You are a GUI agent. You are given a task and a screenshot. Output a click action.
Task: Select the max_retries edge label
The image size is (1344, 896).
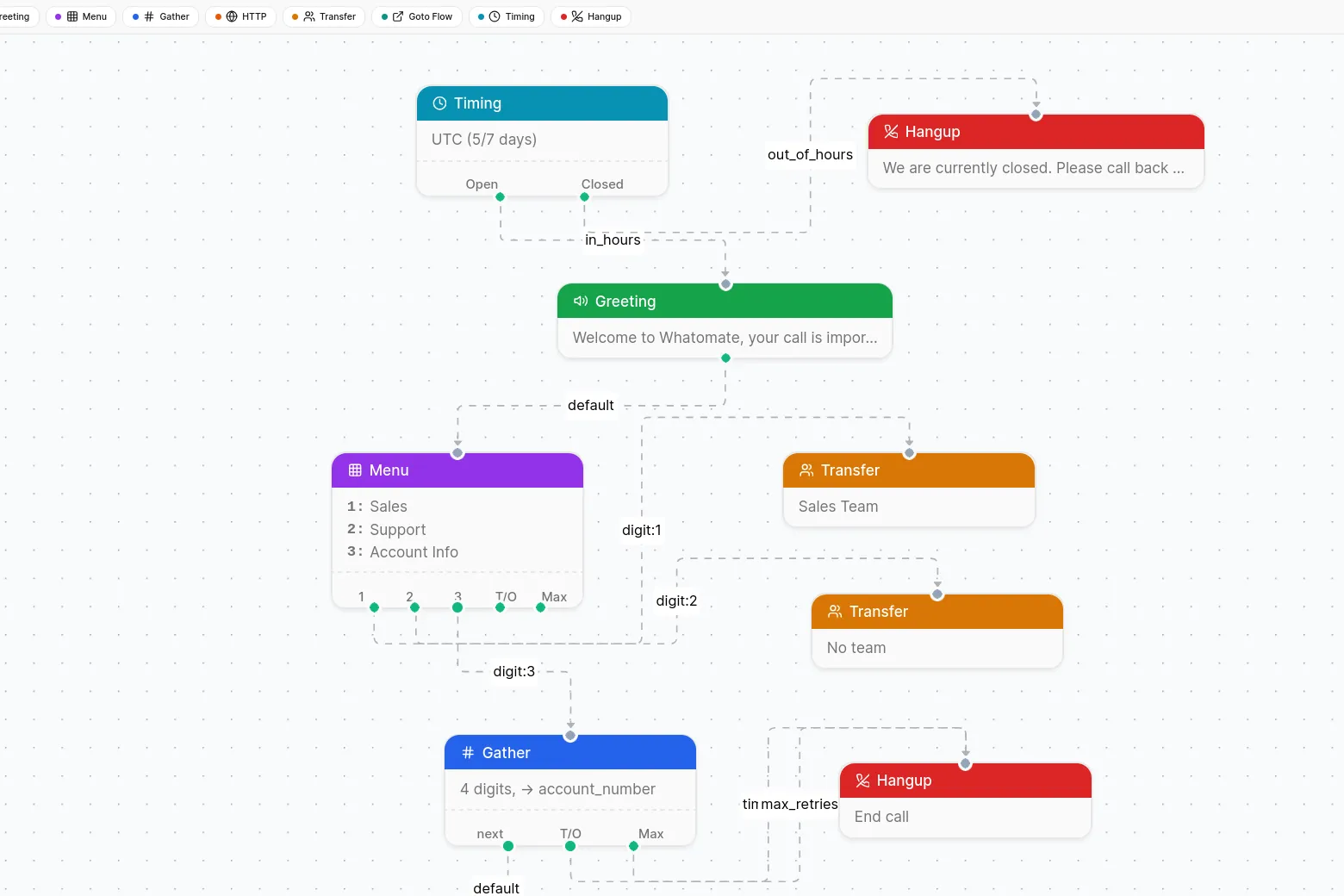(x=800, y=804)
